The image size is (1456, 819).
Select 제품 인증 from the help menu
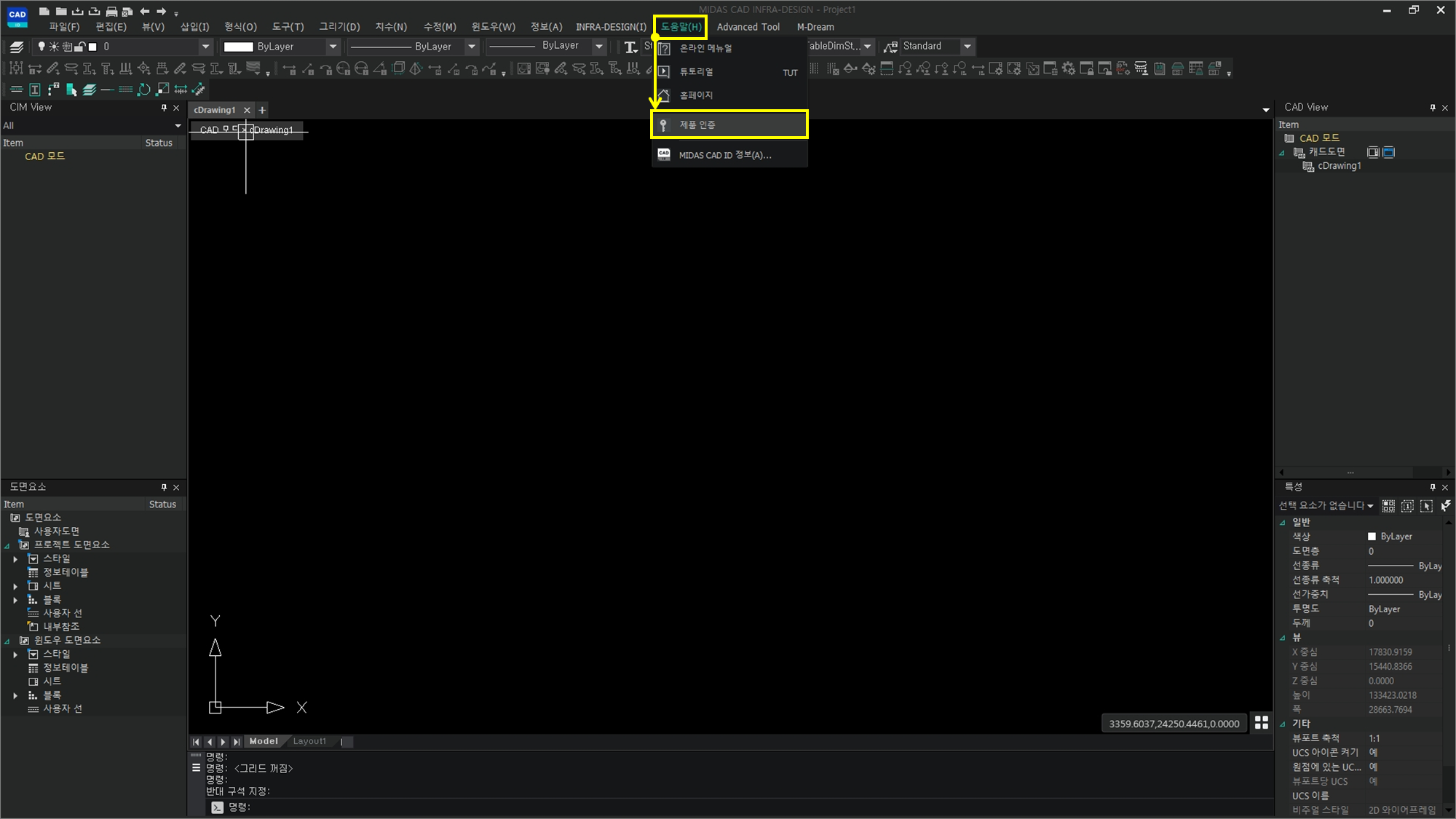point(729,124)
